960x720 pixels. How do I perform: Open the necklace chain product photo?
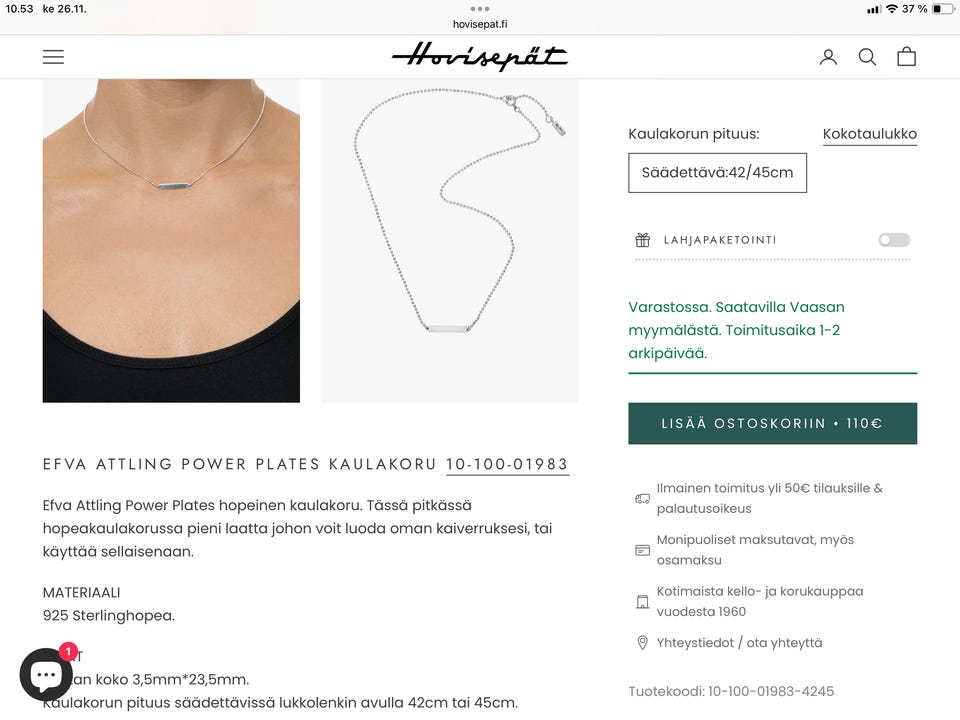449,241
